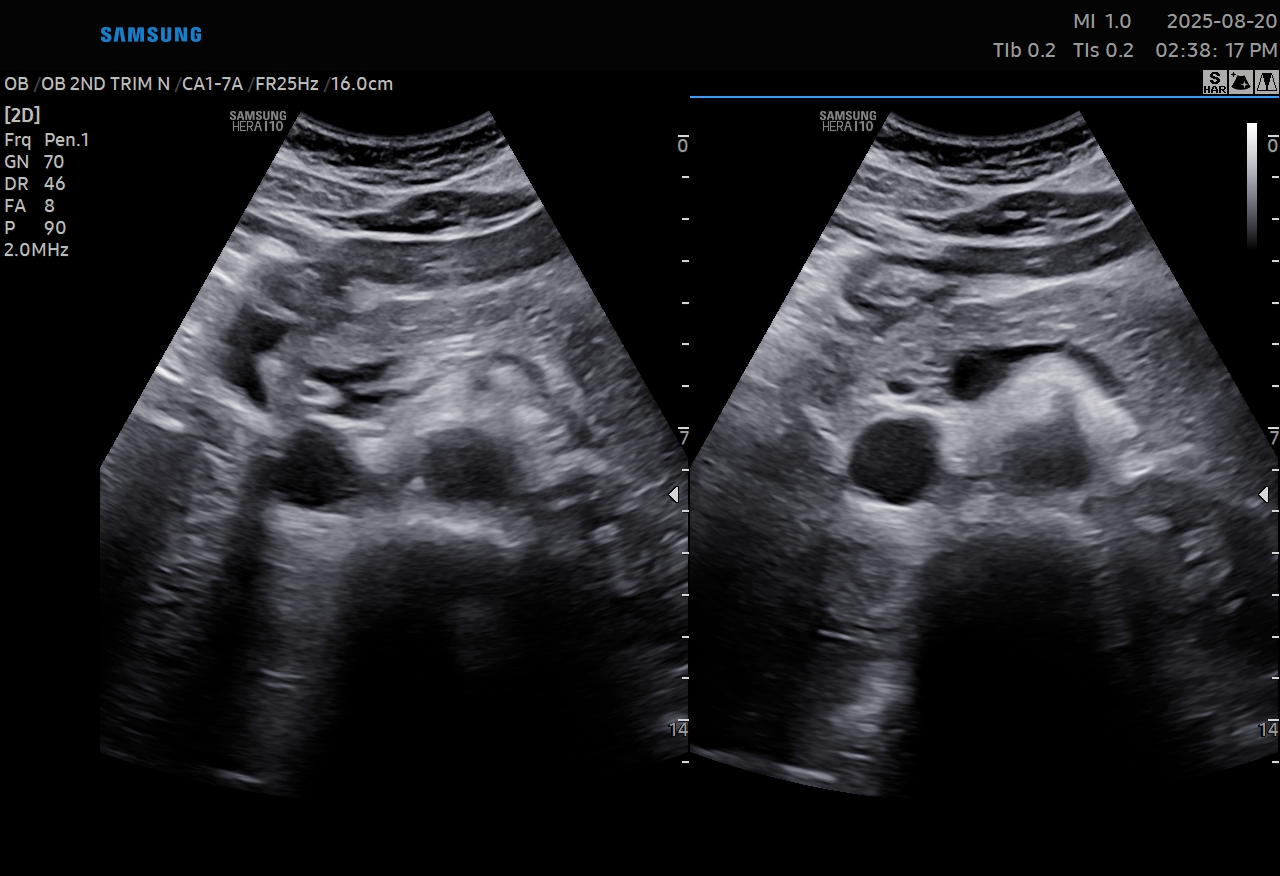Click the ClearVision sparkle image icon
This screenshot has height=876, width=1280.
coord(1240,83)
